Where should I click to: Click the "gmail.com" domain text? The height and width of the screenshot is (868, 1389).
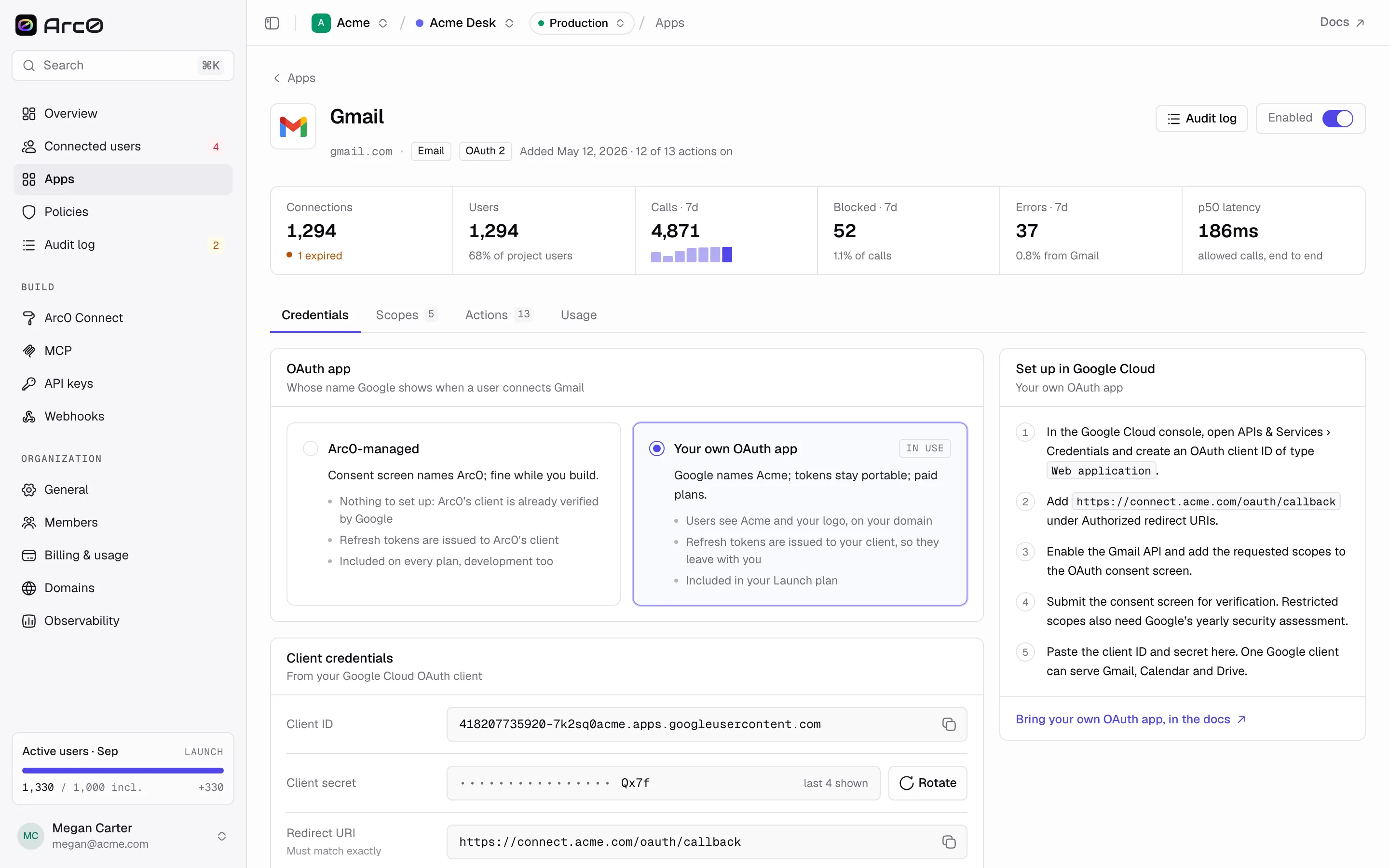pos(361,151)
